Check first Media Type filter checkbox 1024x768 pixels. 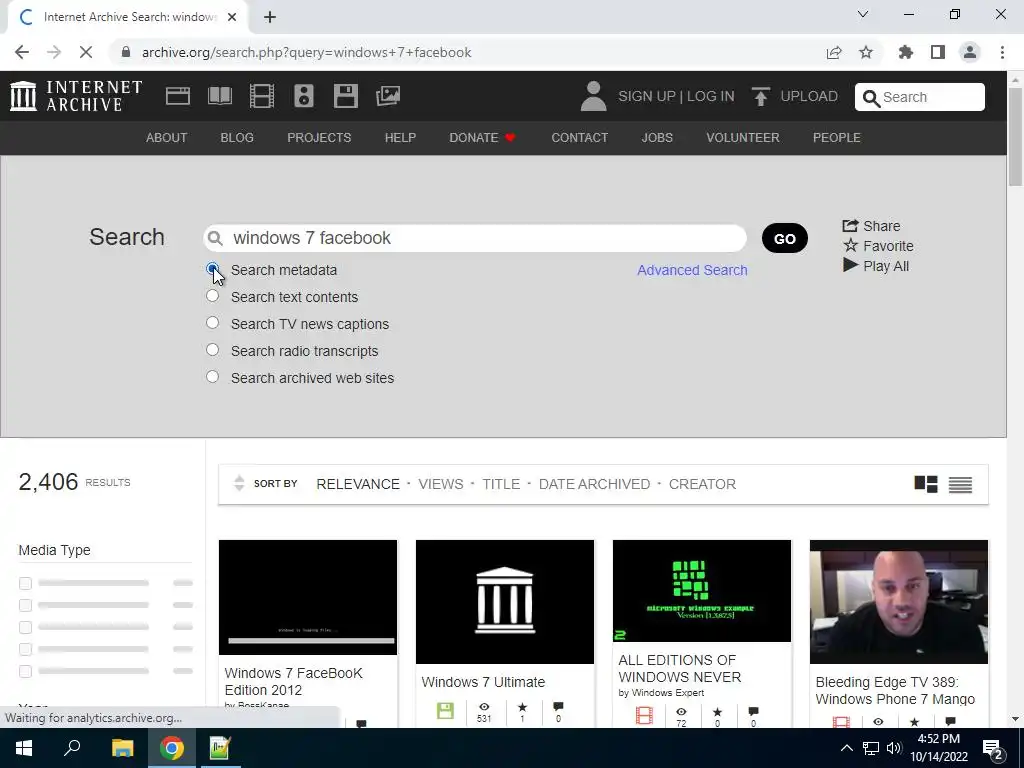(25, 583)
